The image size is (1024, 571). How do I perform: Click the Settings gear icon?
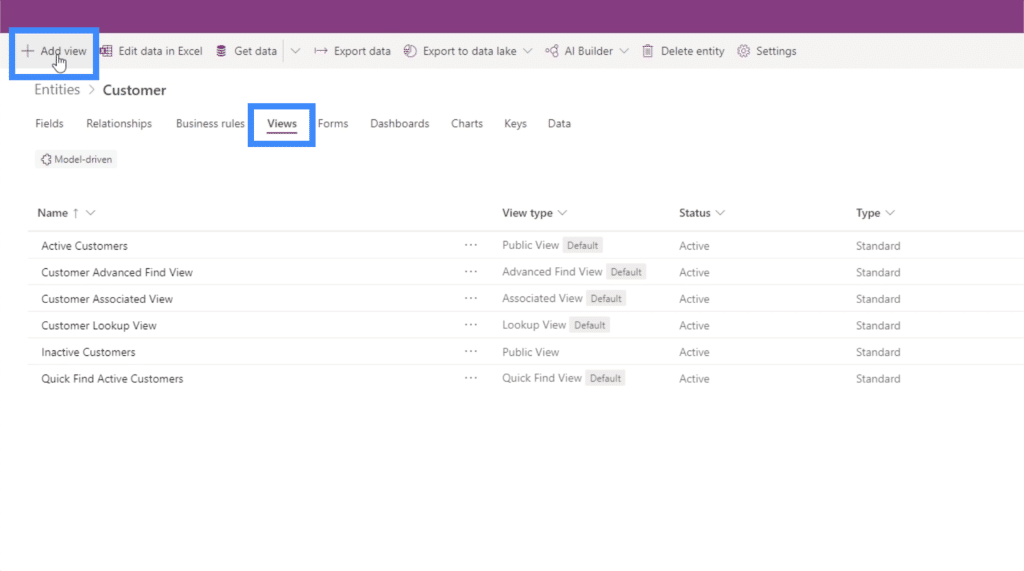[x=743, y=51]
